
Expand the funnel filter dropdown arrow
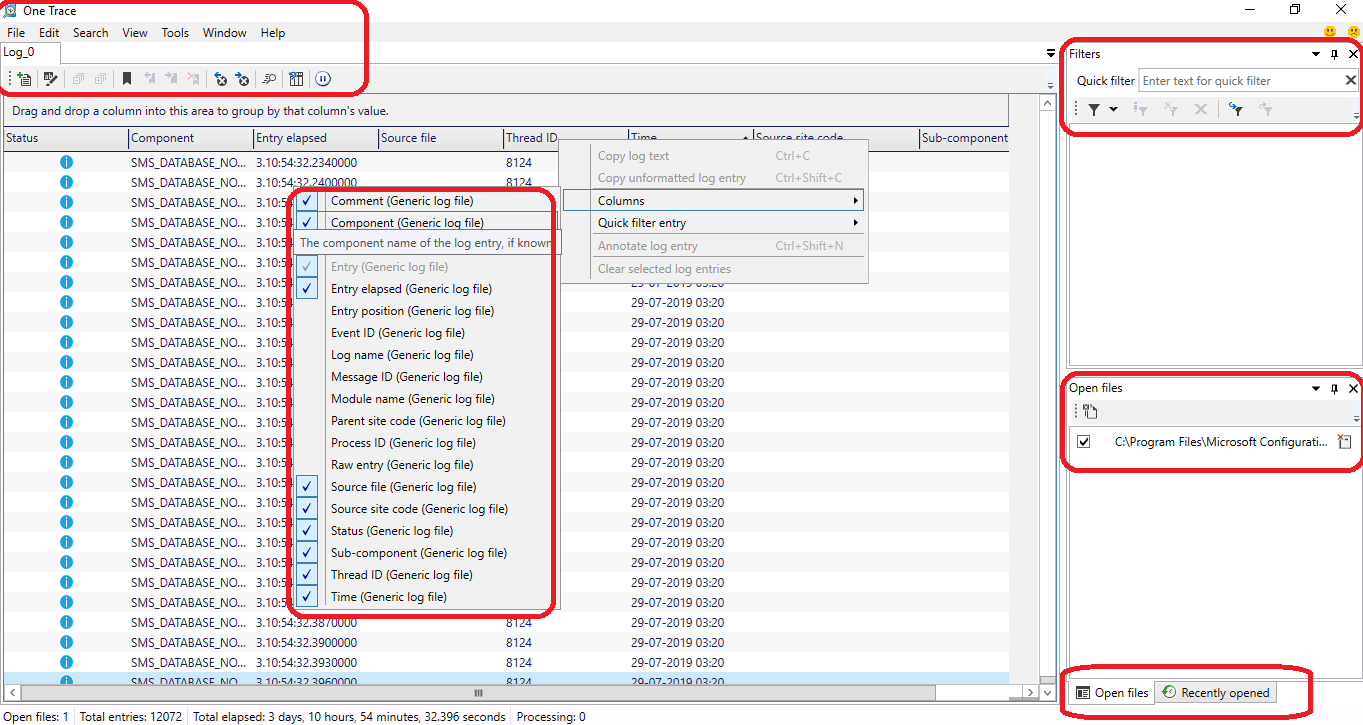click(1113, 109)
